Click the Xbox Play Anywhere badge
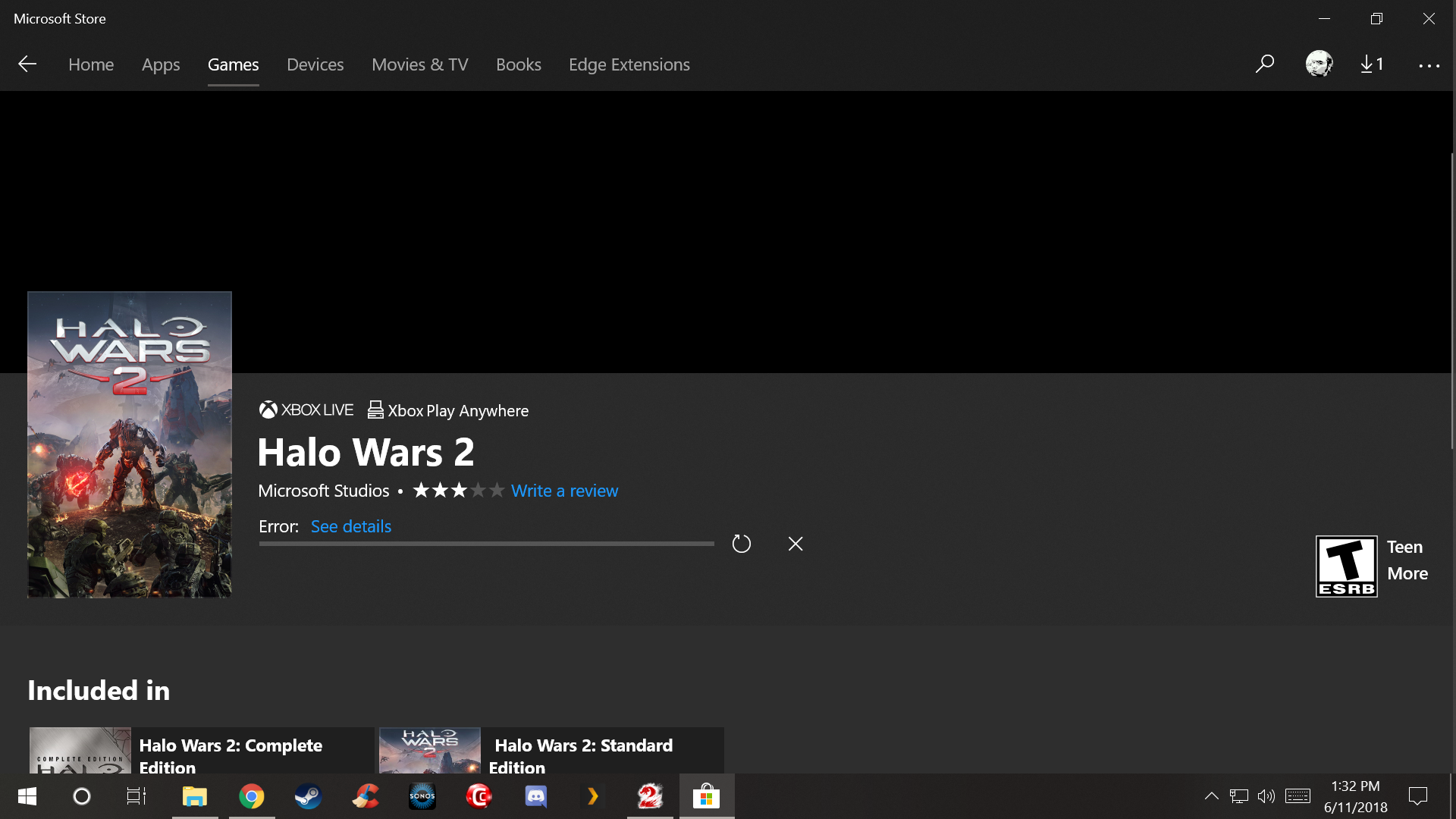This screenshot has height=819, width=1456. click(x=448, y=410)
